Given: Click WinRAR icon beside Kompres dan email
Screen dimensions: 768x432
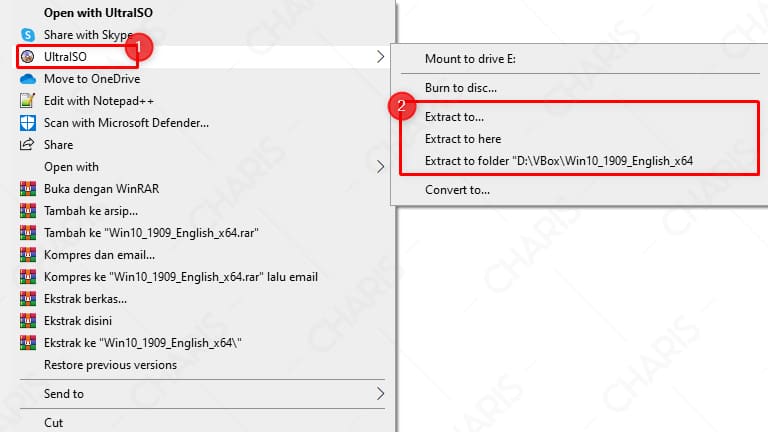Looking at the screenshot, I should pos(28,255).
